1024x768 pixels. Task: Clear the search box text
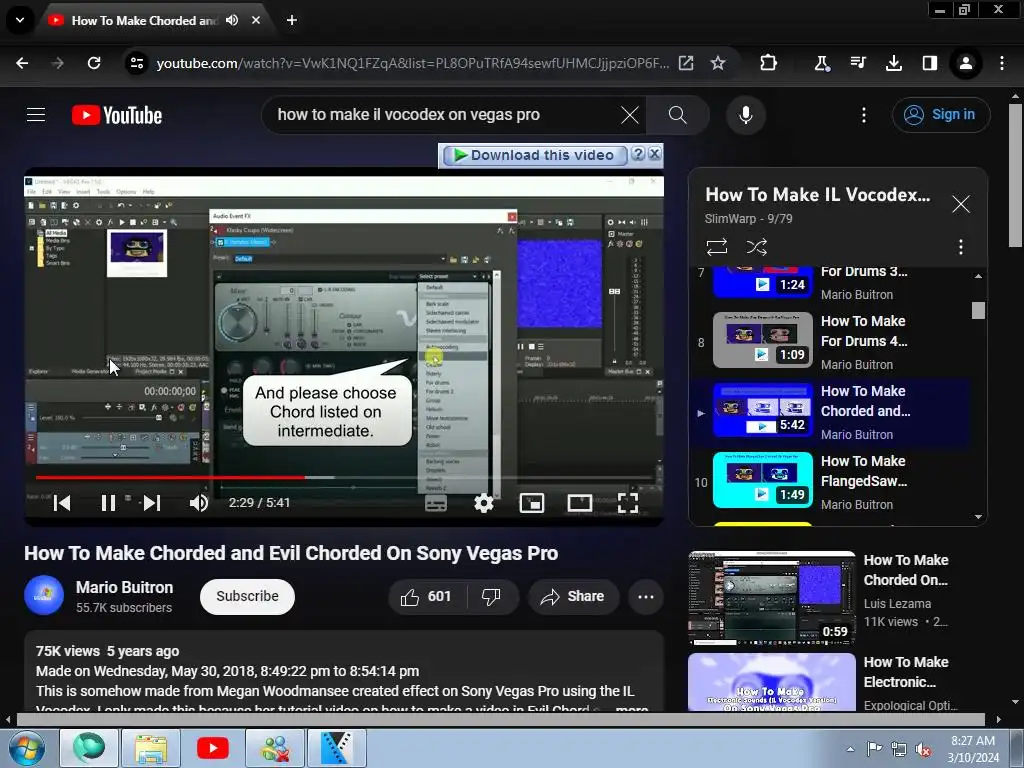pos(630,116)
